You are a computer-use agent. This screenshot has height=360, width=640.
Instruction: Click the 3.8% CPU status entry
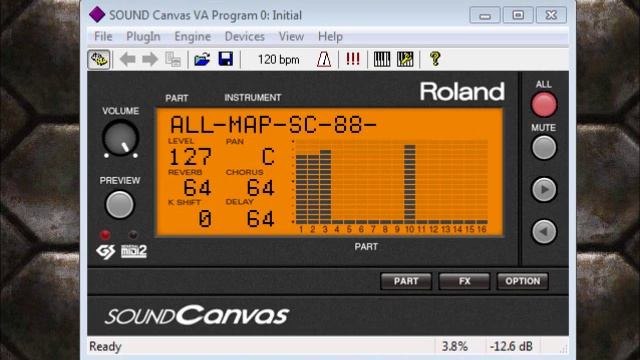pos(454,347)
